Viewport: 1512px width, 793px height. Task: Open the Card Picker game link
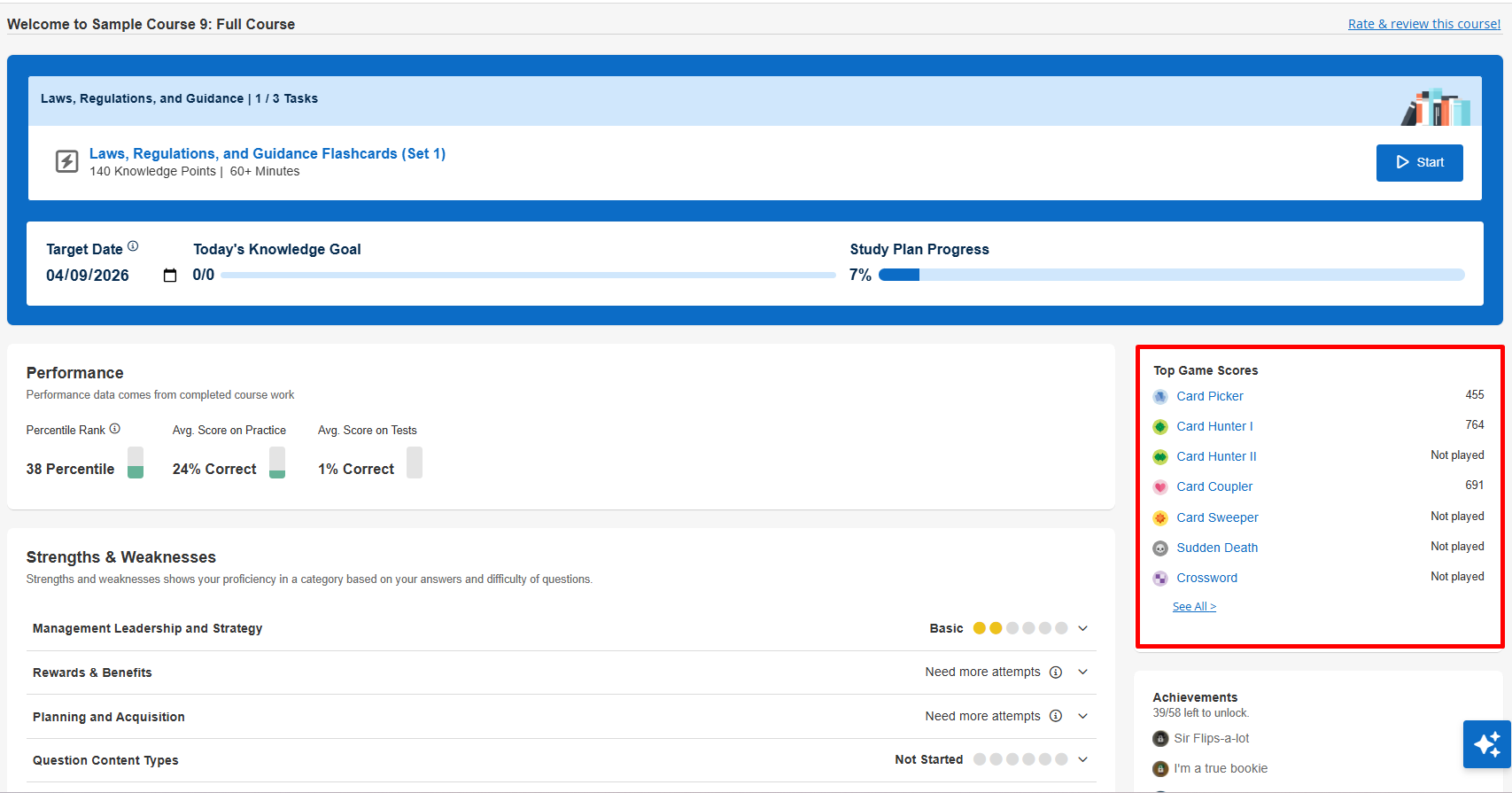click(1210, 396)
